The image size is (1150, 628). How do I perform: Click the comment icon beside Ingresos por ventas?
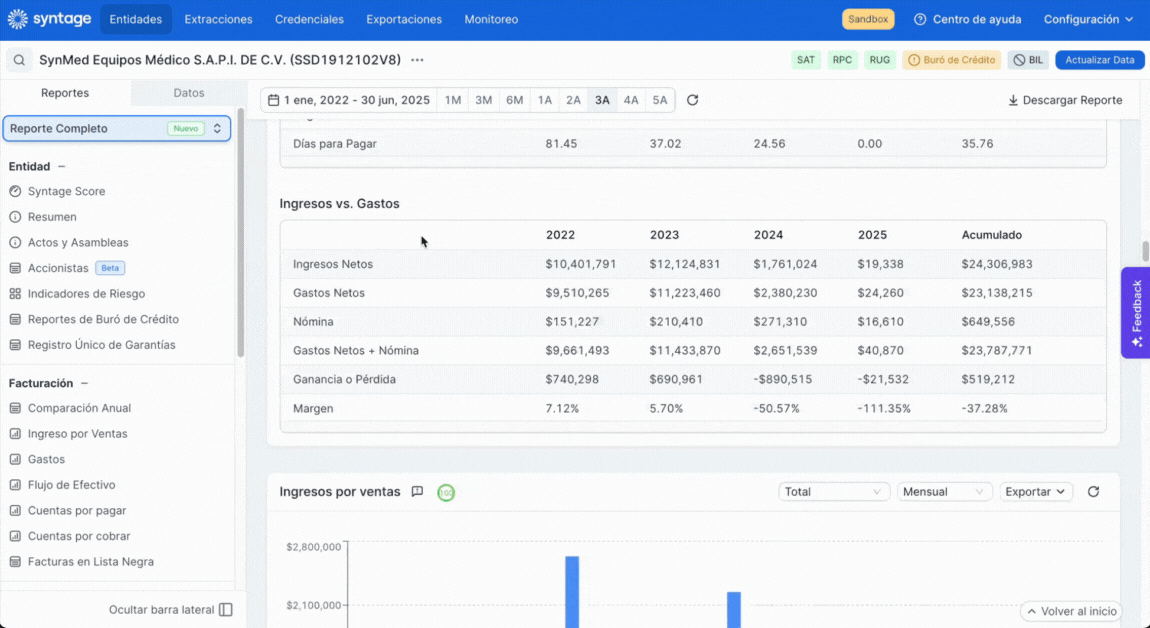point(417,492)
